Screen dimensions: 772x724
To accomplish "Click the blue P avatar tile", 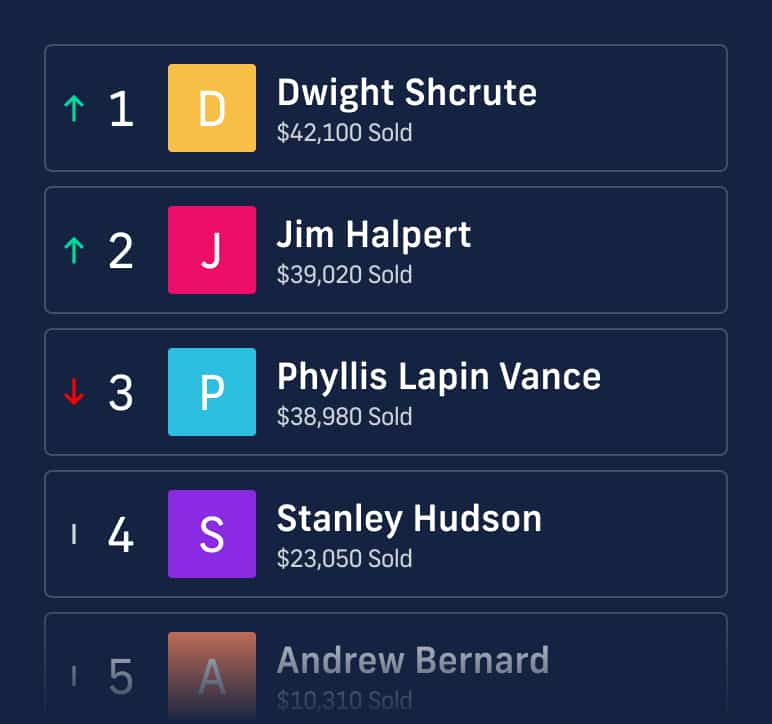I will pos(212,392).
